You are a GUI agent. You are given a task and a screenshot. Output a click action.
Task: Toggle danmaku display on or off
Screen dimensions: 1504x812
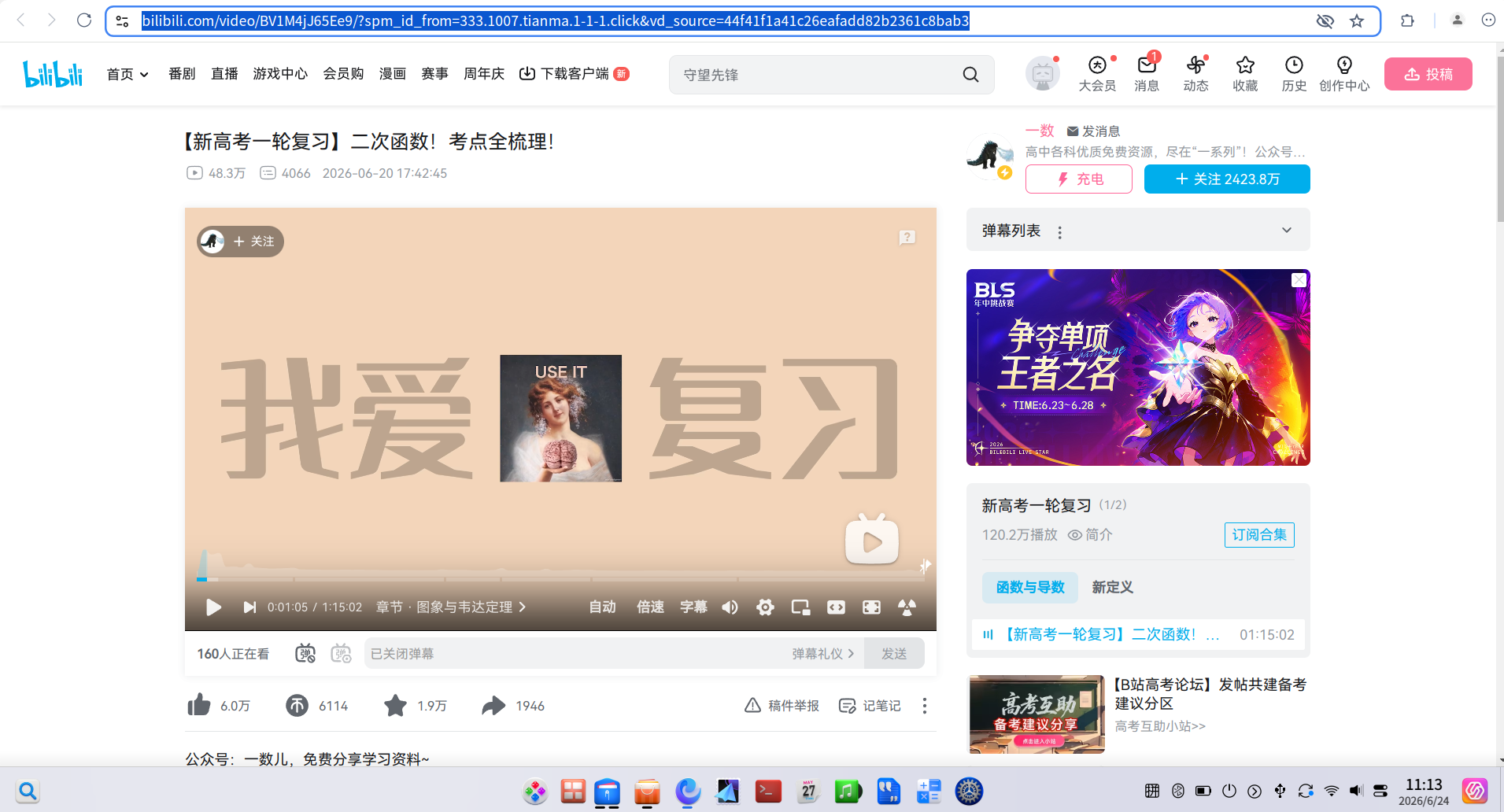[x=305, y=653]
